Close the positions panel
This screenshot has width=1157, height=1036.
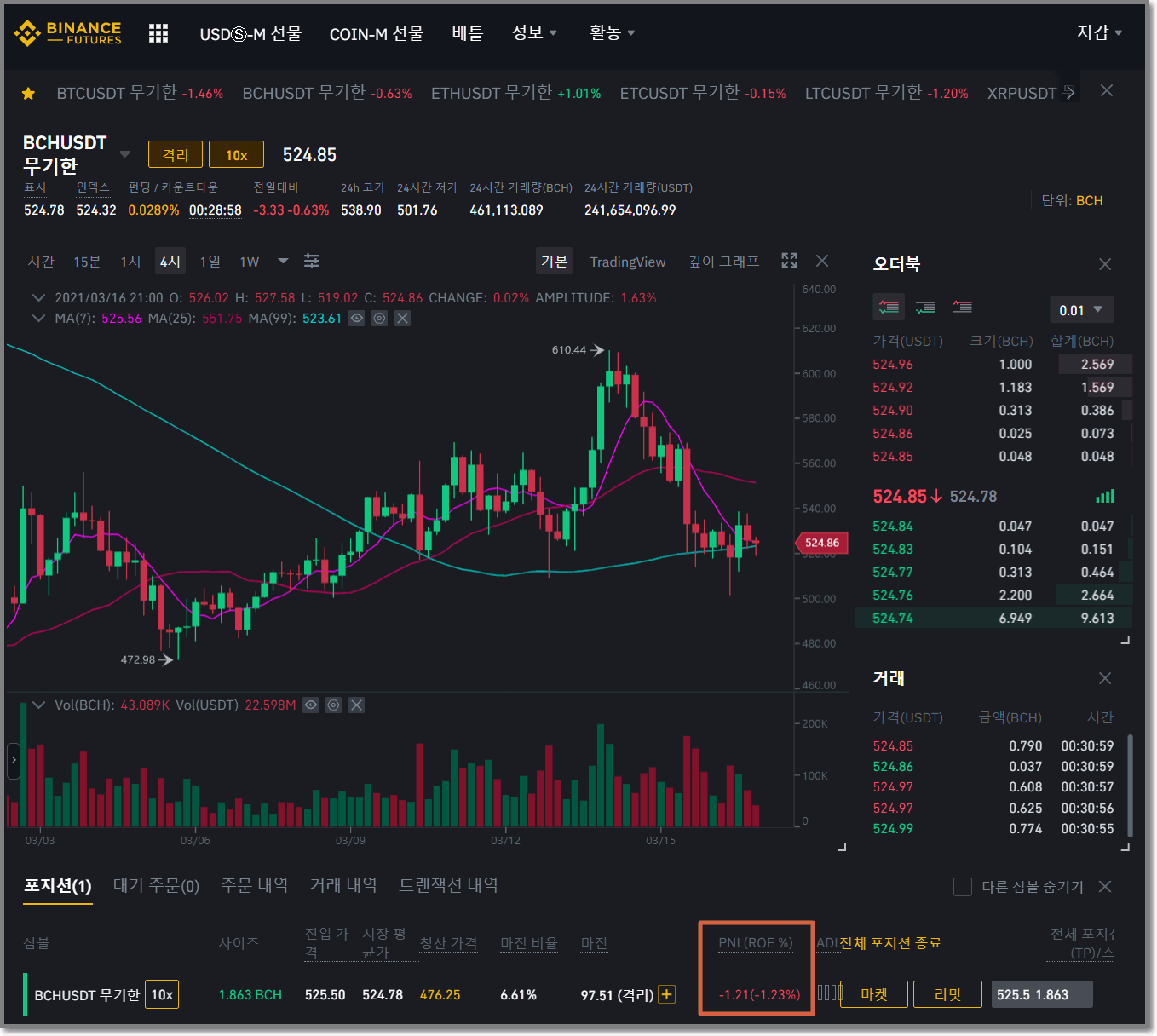(1105, 887)
